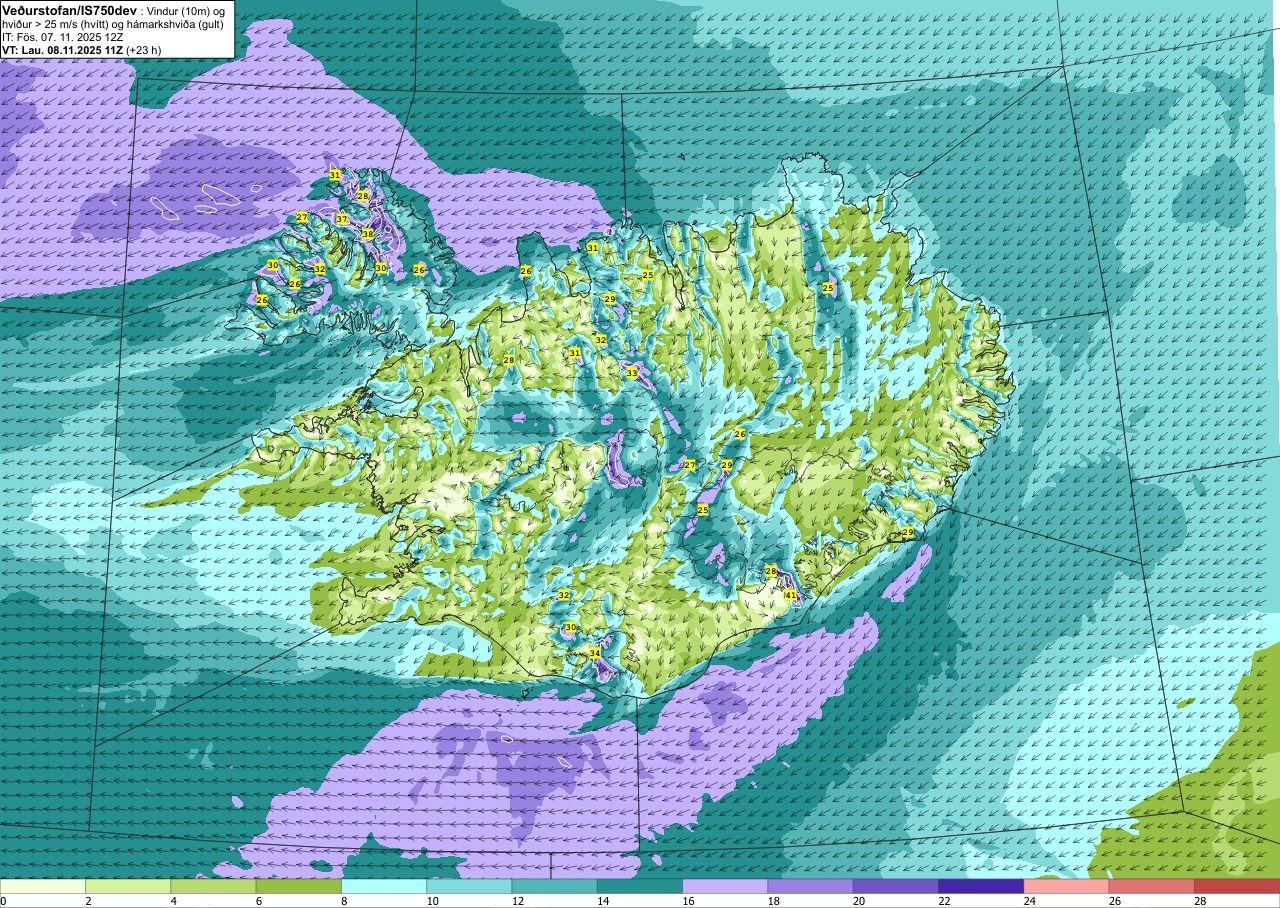Click the 6–8 m/s olive green legend swatch
Screen dimensions: 1280x908
299,886
